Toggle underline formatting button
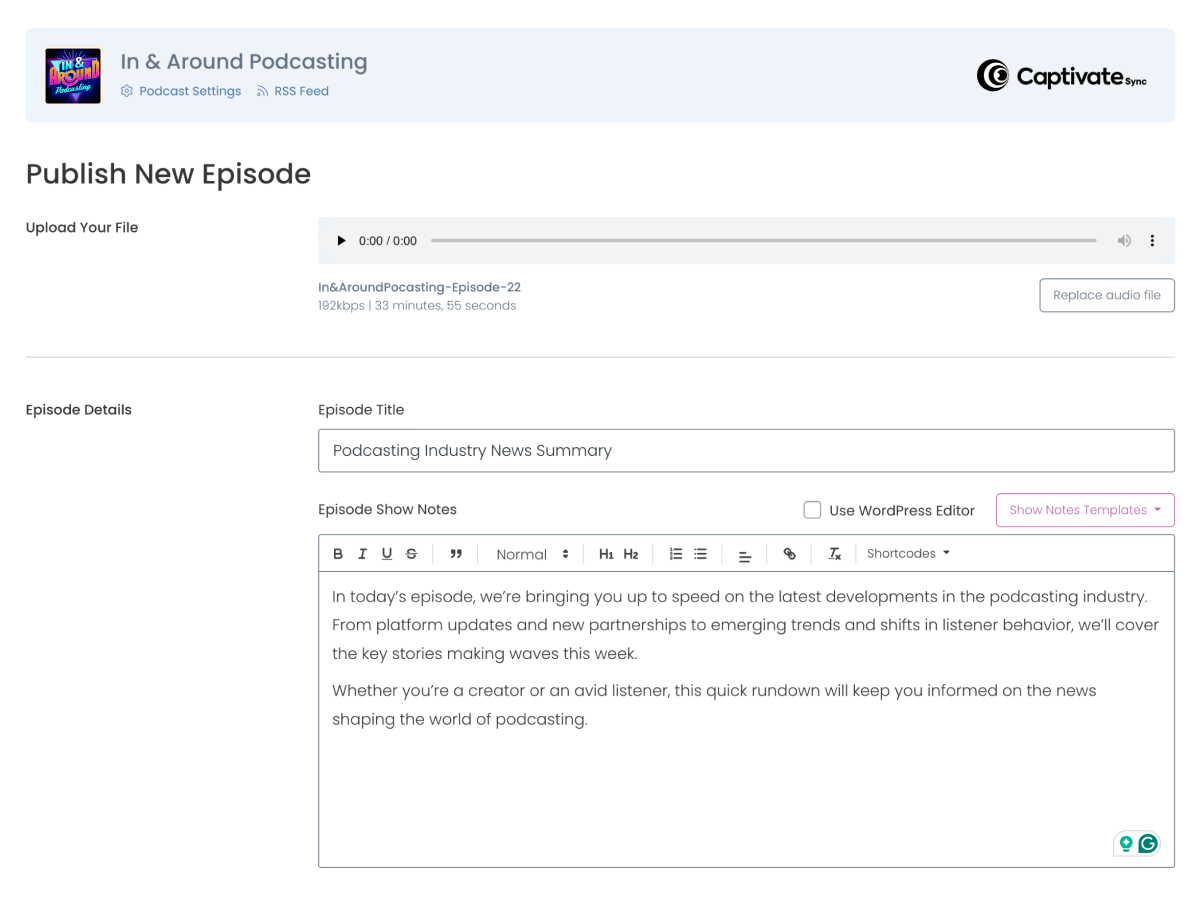Viewport: 1200px width, 900px height. [387, 554]
